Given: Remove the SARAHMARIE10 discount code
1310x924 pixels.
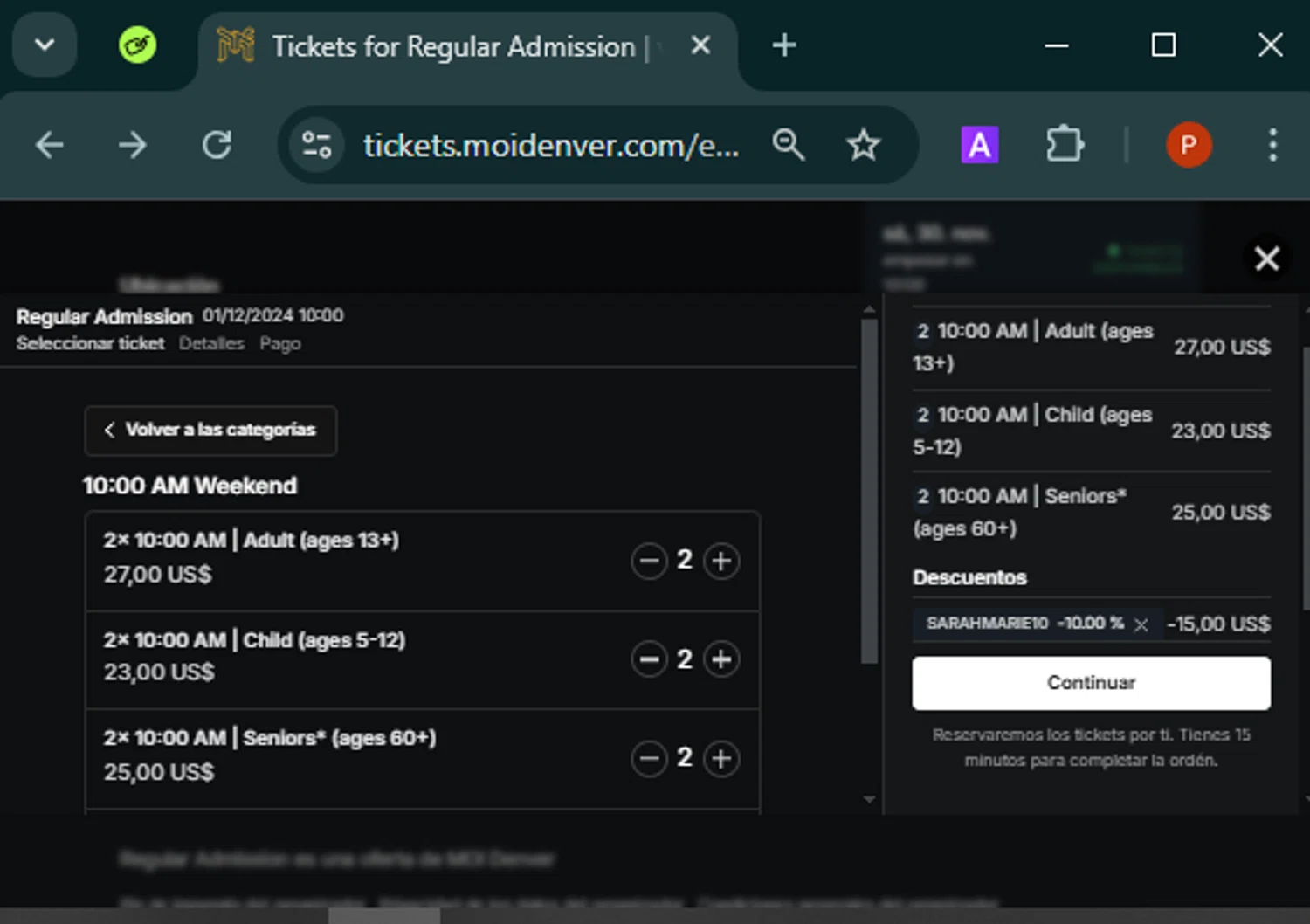Looking at the screenshot, I should [1141, 624].
